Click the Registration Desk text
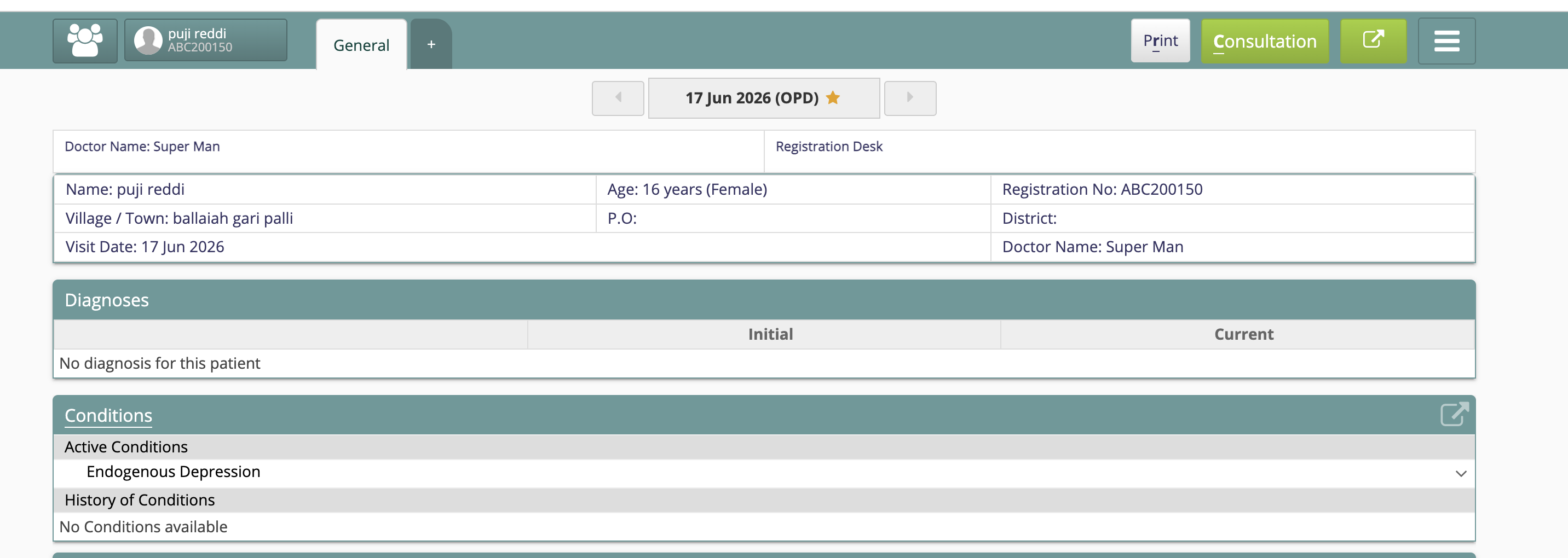Image resolution: width=1568 pixels, height=558 pixels. coord(828,146)
